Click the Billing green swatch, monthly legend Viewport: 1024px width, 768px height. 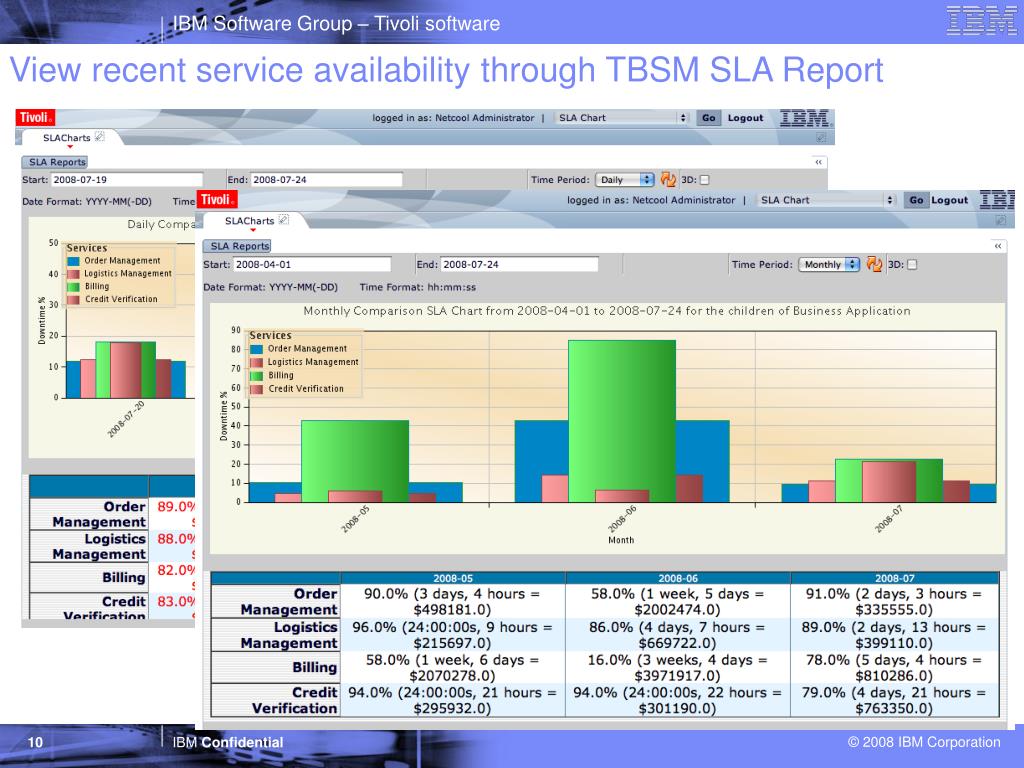(257, 376)
